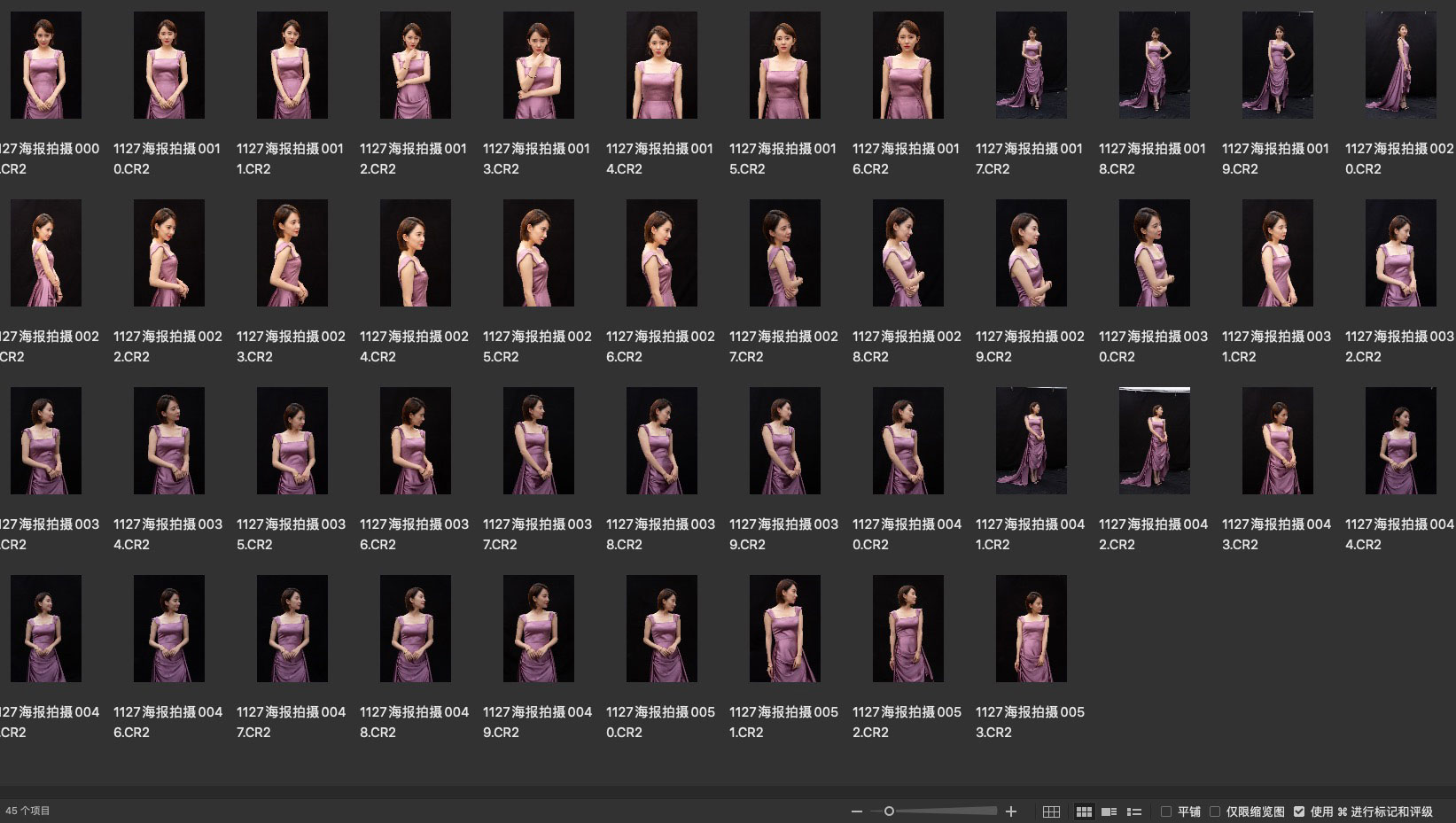Select thumbnail 1127海报拍摄0053.CR2
1456x823 pixels.
[1031, 629]
